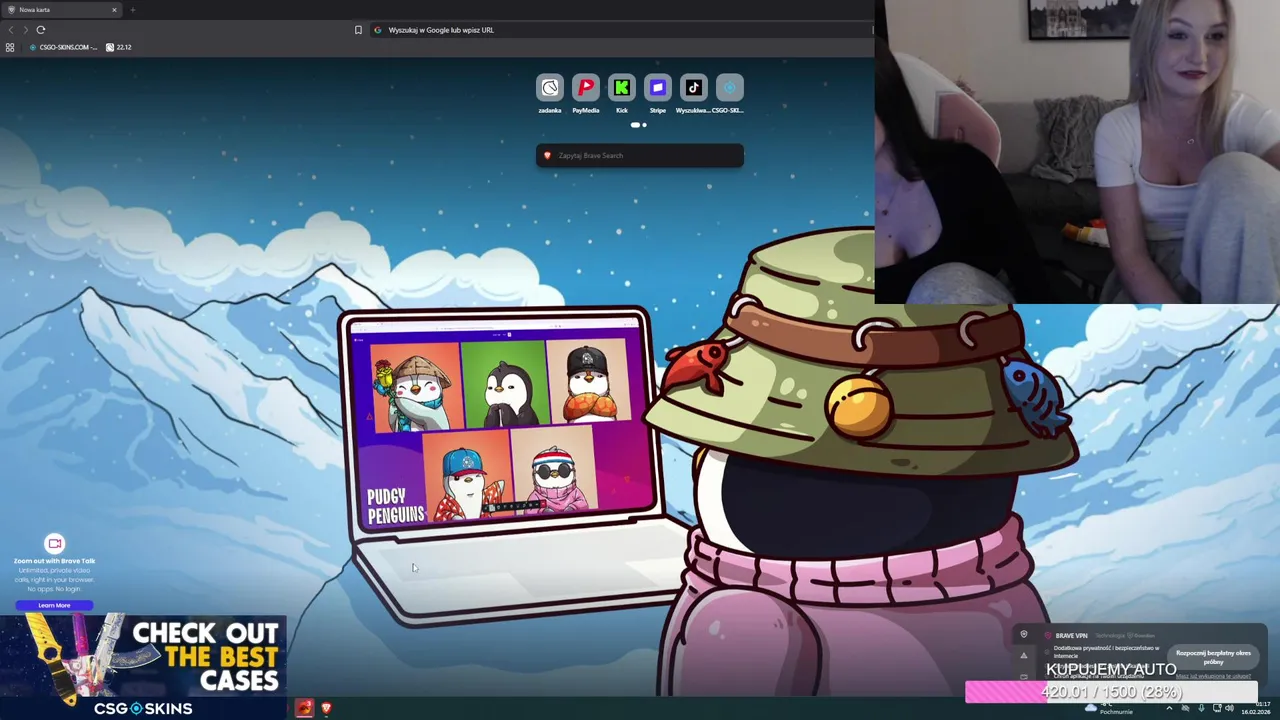
Task: Click the Check Out The Best Cases banner
Action: tap(143, 667)
